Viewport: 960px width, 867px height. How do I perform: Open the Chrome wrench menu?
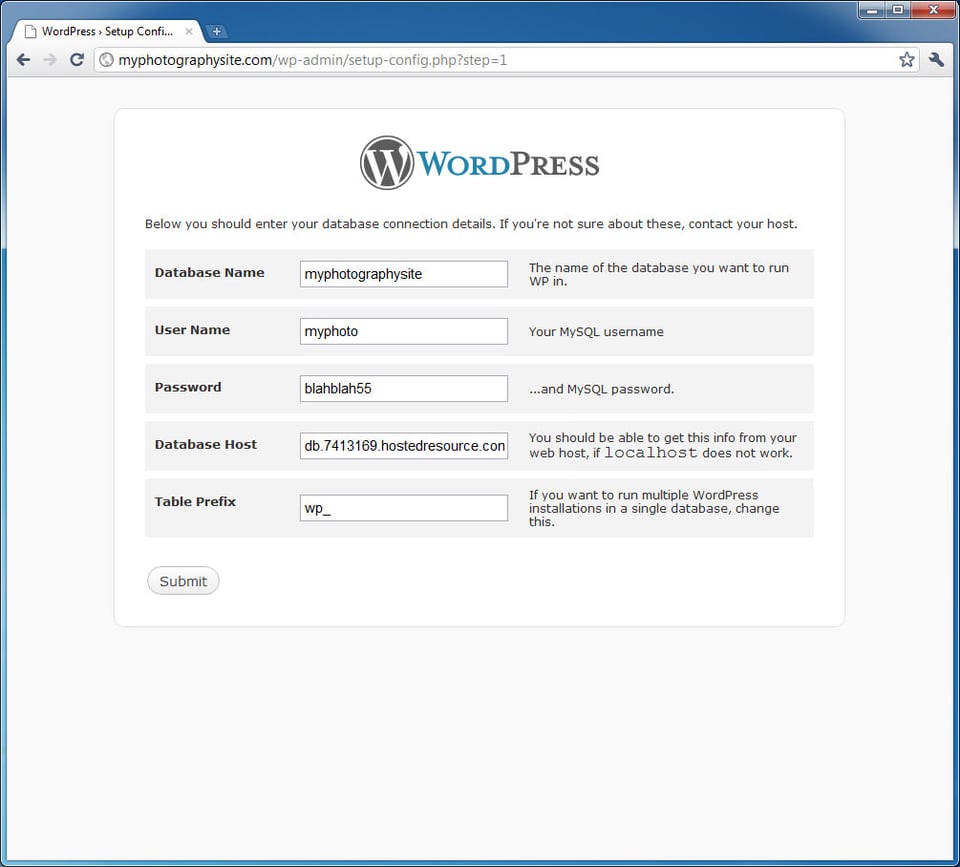coord(936,59)
